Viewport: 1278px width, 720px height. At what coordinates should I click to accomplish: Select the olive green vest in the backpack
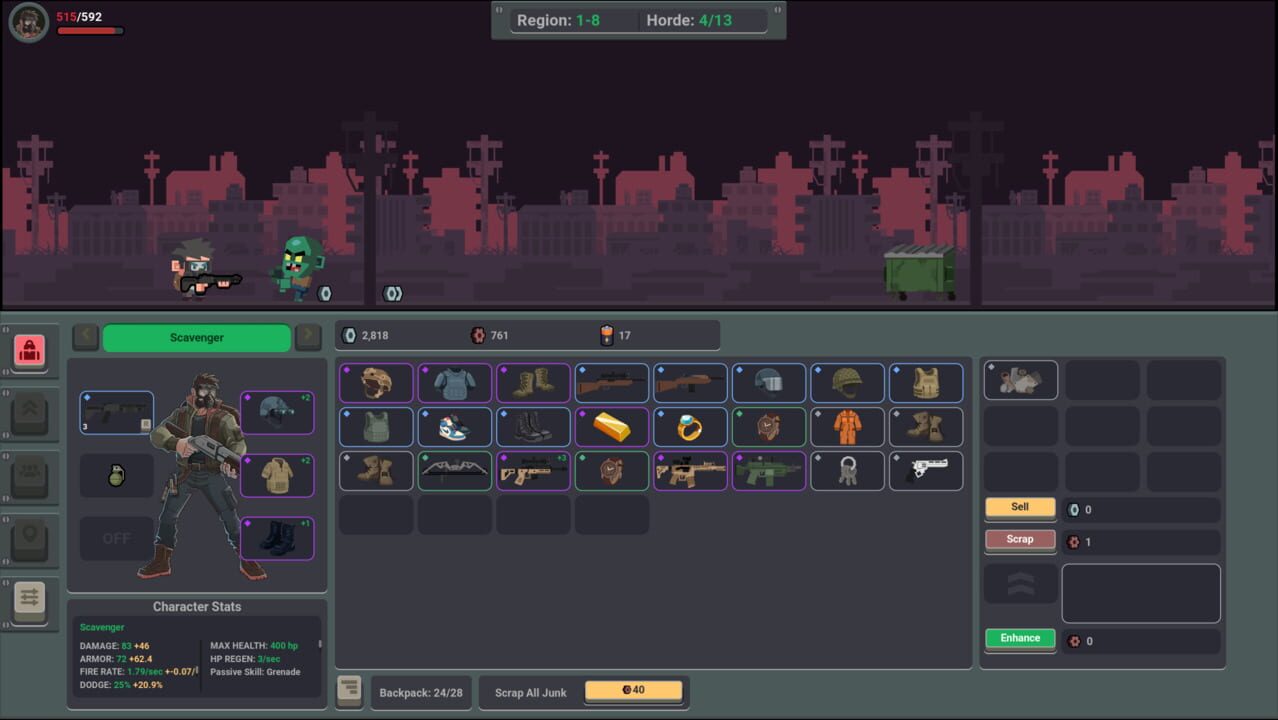[377, 427]
